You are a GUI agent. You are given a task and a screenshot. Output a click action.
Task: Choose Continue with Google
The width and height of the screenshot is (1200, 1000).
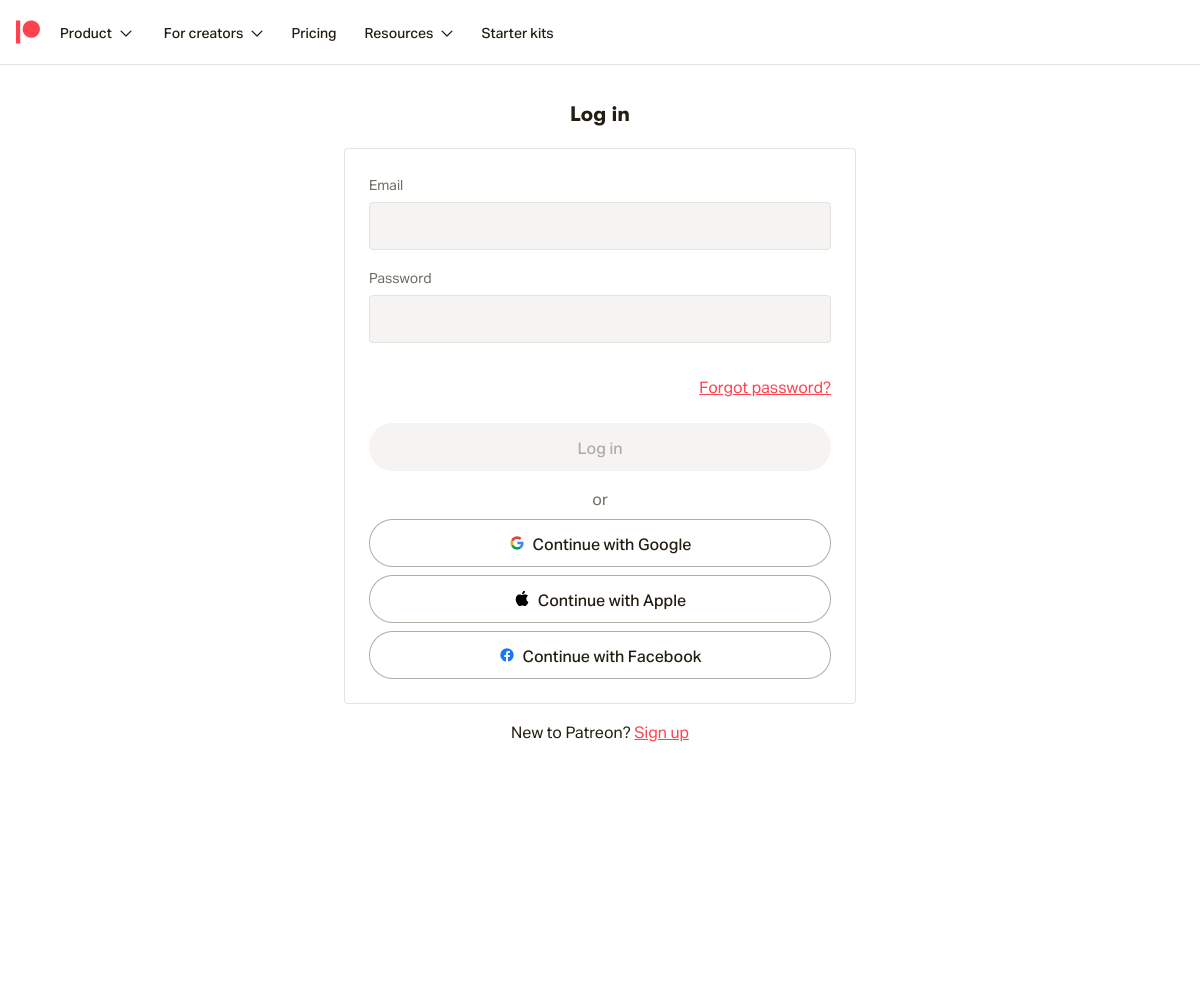pyautogui.click(x=600, y=543)
